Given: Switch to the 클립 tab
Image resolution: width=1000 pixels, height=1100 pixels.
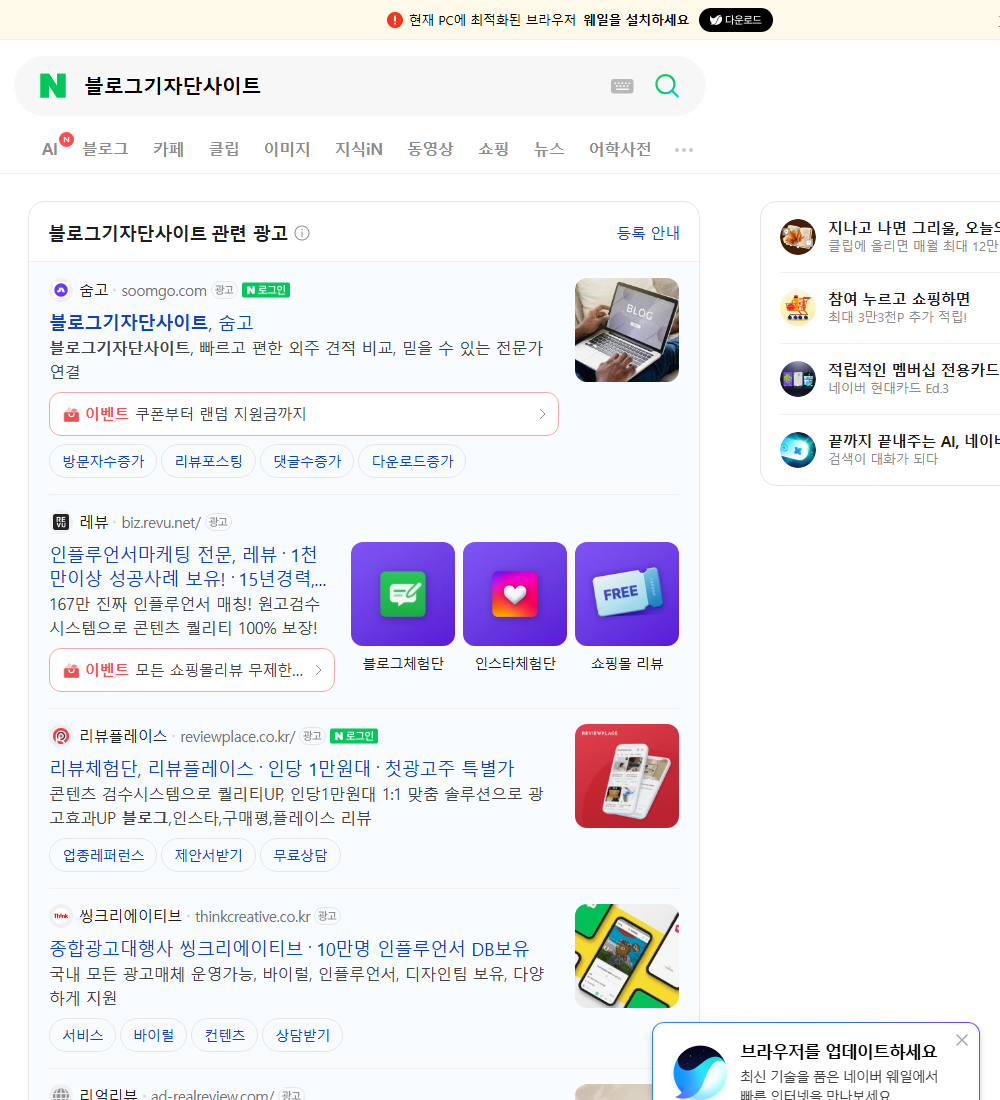Looking at the screenshot, I should 224,149.
